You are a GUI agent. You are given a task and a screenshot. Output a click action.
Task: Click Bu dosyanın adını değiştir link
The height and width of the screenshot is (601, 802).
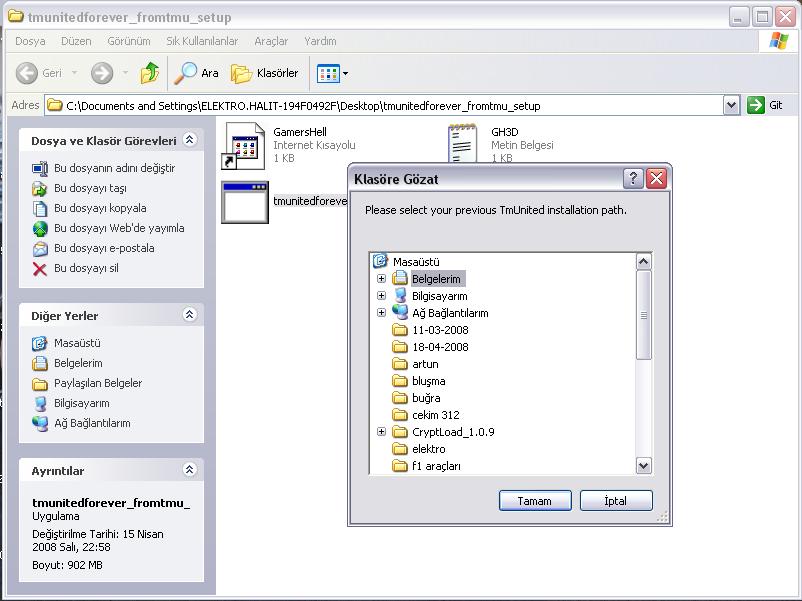(x=115, y=168)
